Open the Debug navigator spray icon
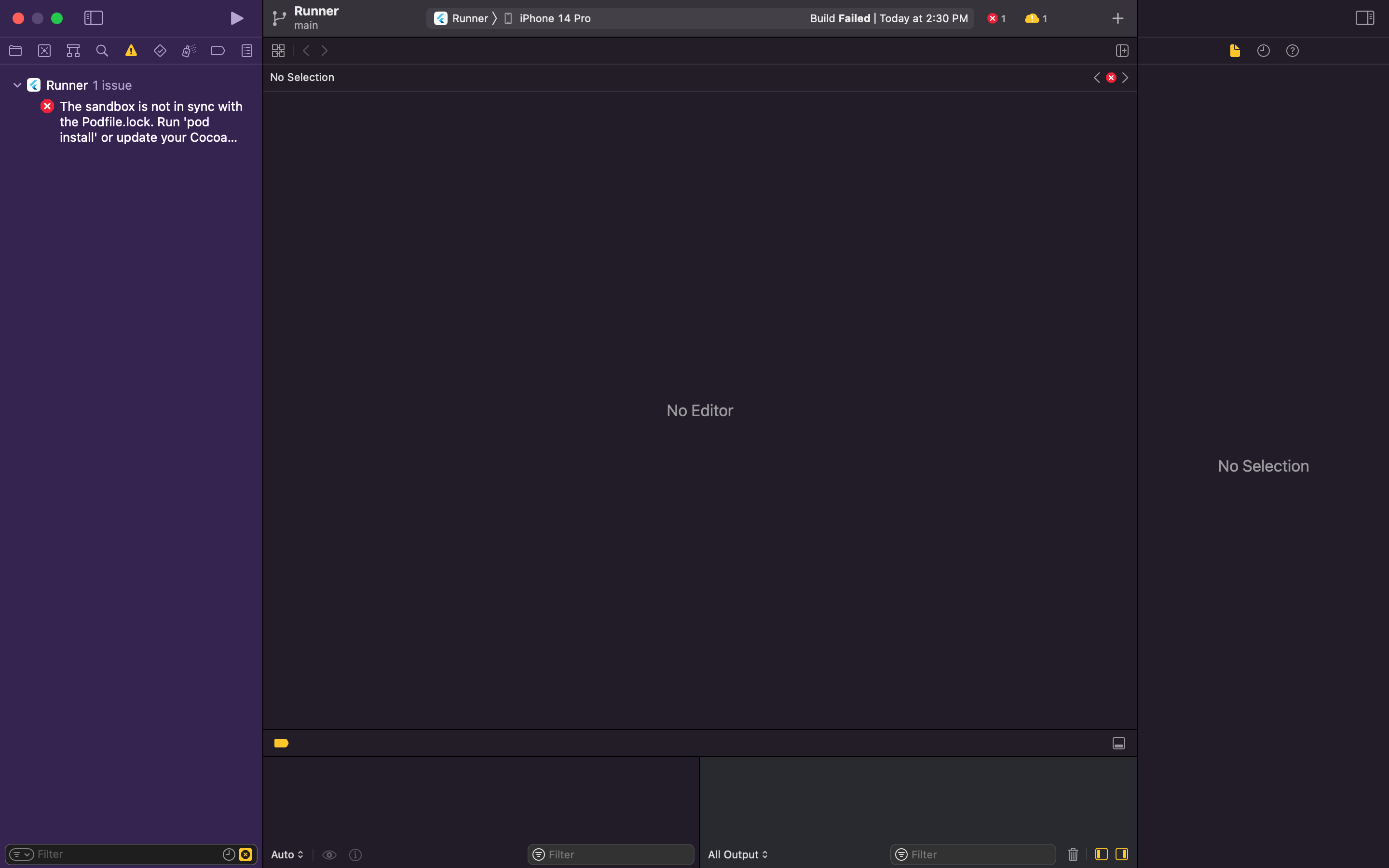The image size is (1389, 868). coord(189,51)
